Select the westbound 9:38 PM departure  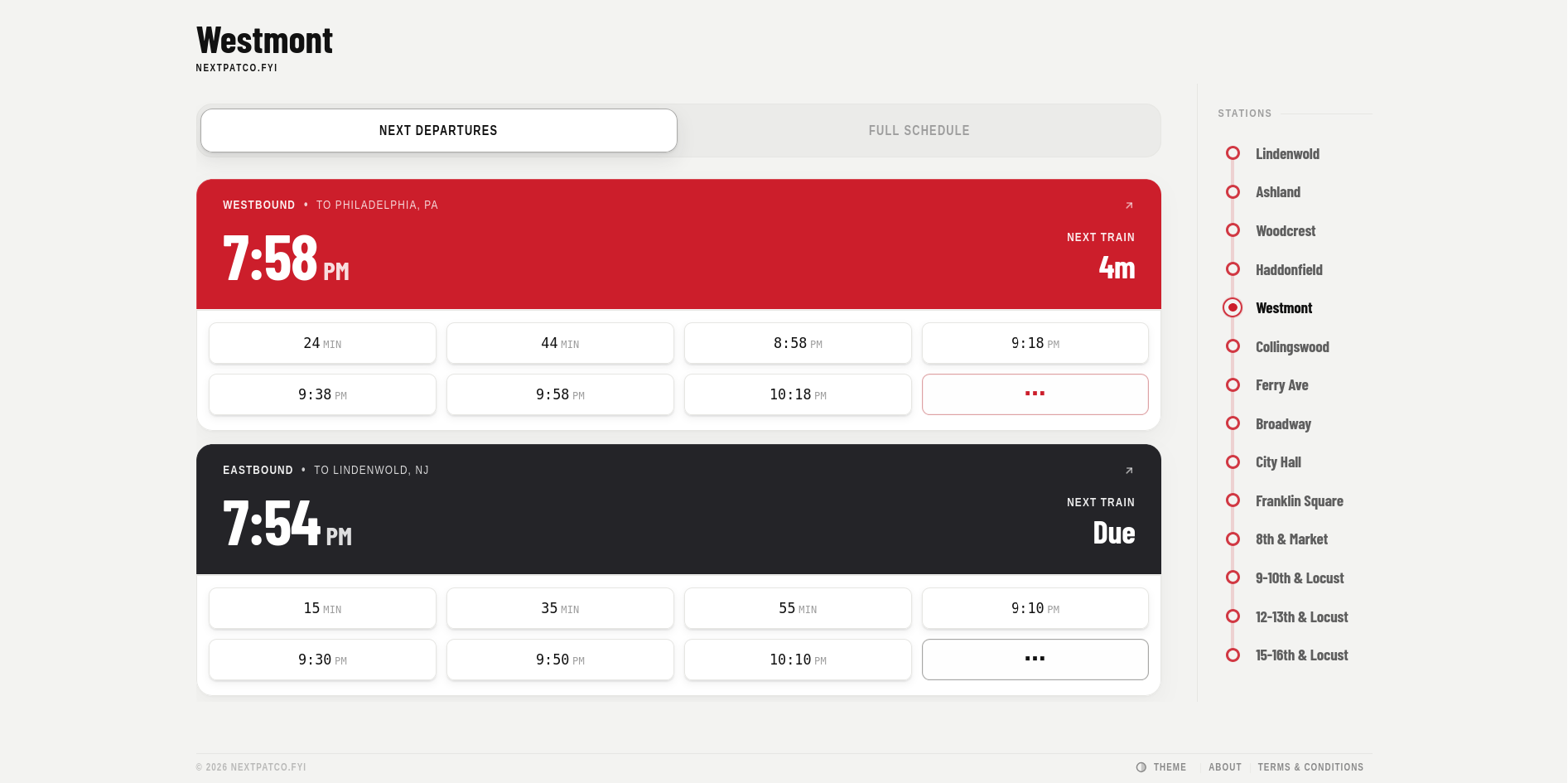coord(322,394)
